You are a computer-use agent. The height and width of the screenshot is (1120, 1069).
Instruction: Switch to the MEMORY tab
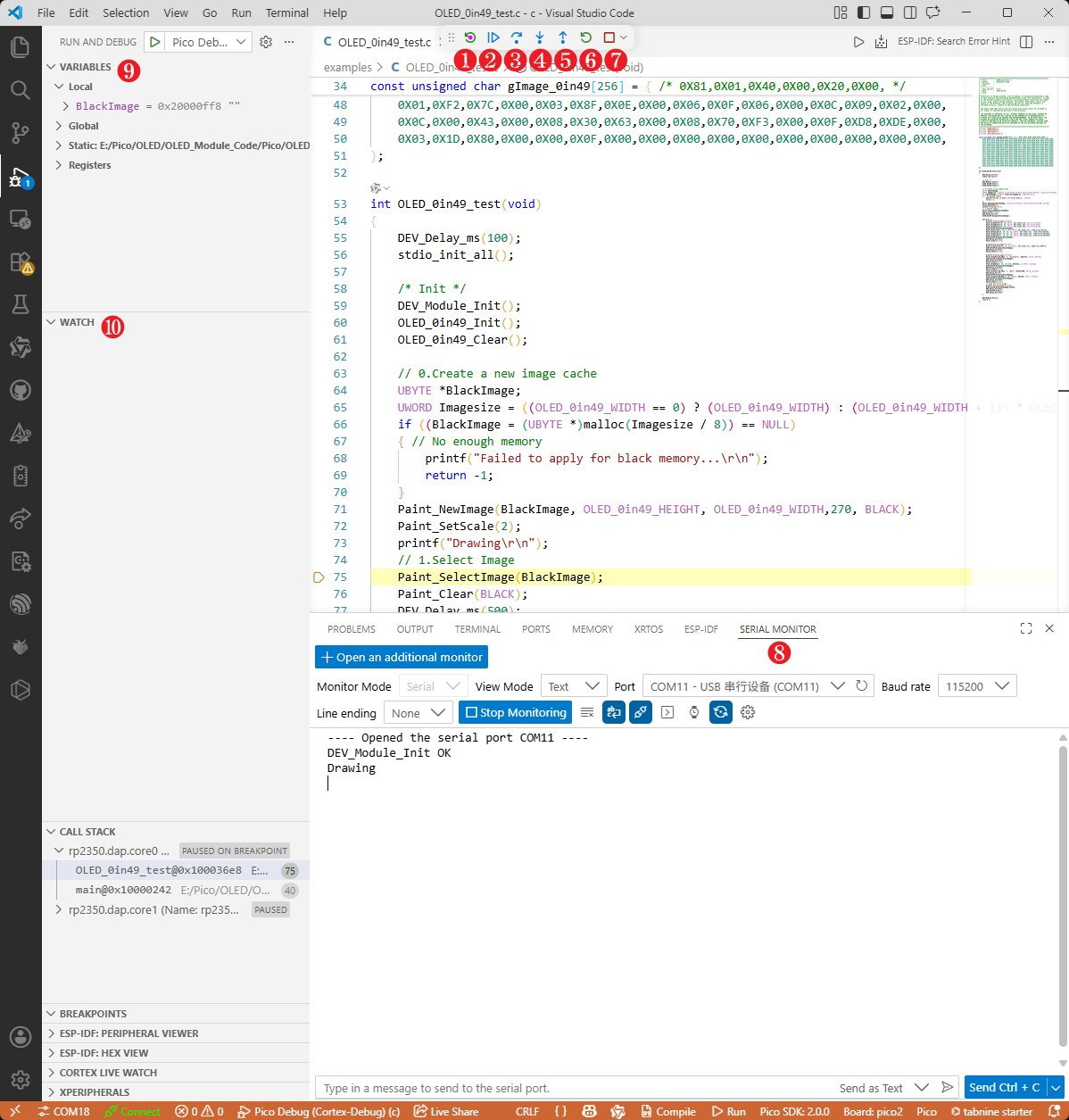click(593, 629)
